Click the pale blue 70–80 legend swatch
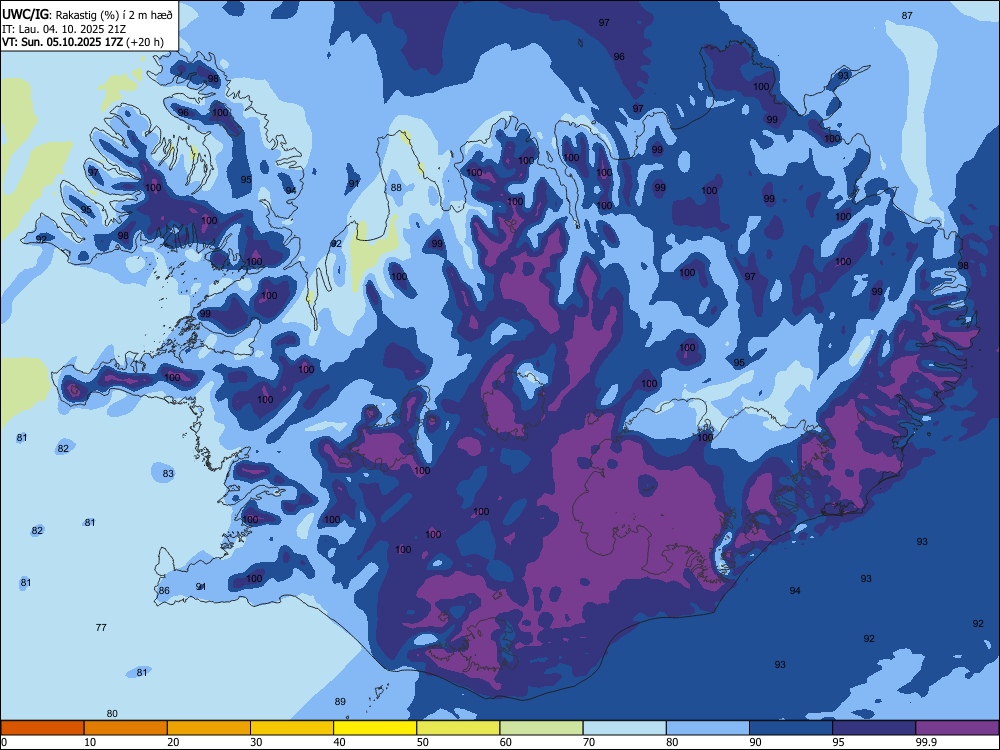The width and height of the screenshot is (1000, 750). pyautogui.click(x=624, y=728)
